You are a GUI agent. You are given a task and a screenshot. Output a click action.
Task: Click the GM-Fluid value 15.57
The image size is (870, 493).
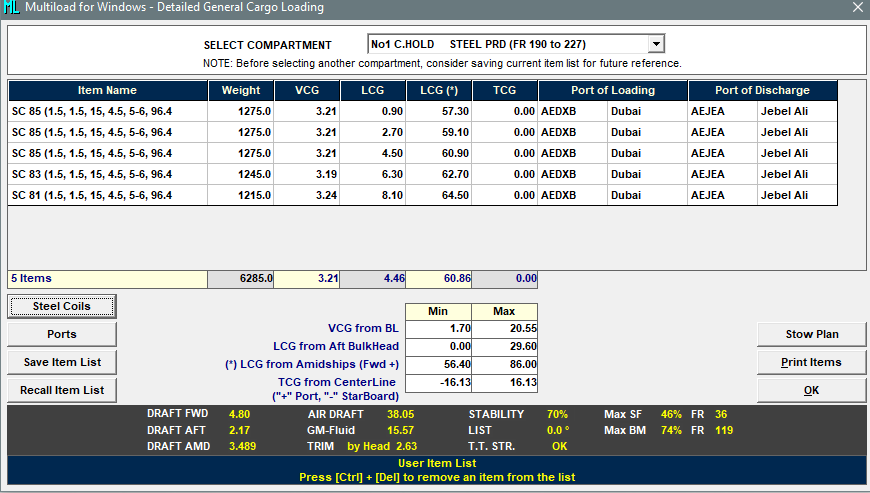click(401, 430)
